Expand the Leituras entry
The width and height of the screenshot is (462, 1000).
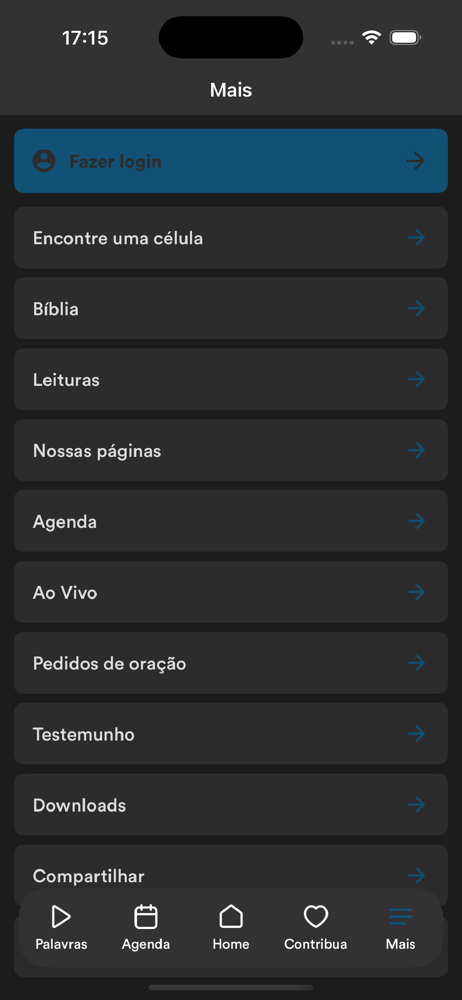point(231,379)
